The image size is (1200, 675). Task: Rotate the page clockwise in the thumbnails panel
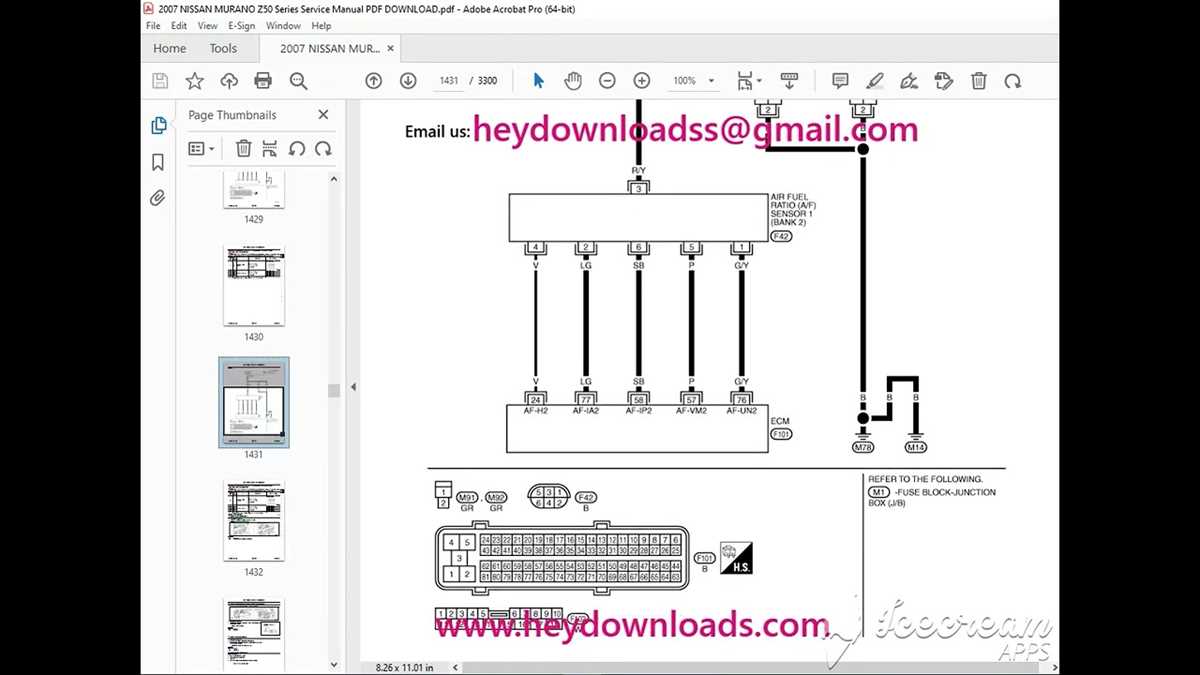pos(322,149)
